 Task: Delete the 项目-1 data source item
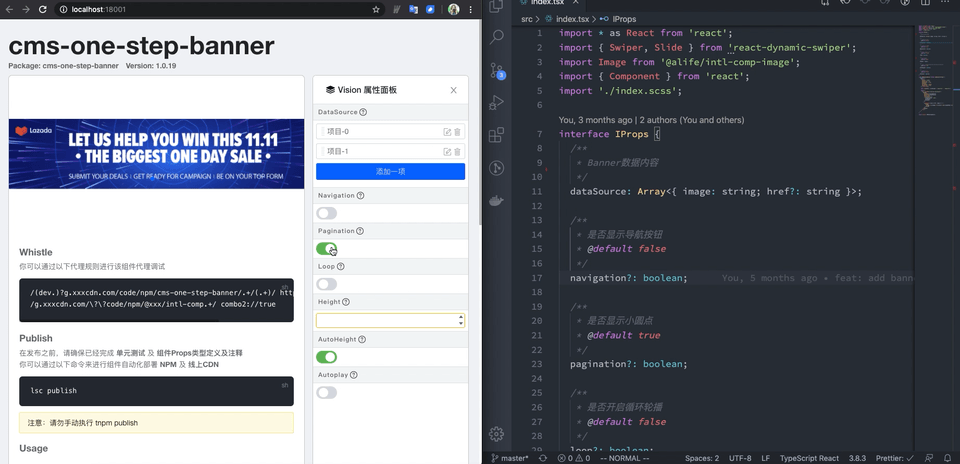(x=457, y=151)
